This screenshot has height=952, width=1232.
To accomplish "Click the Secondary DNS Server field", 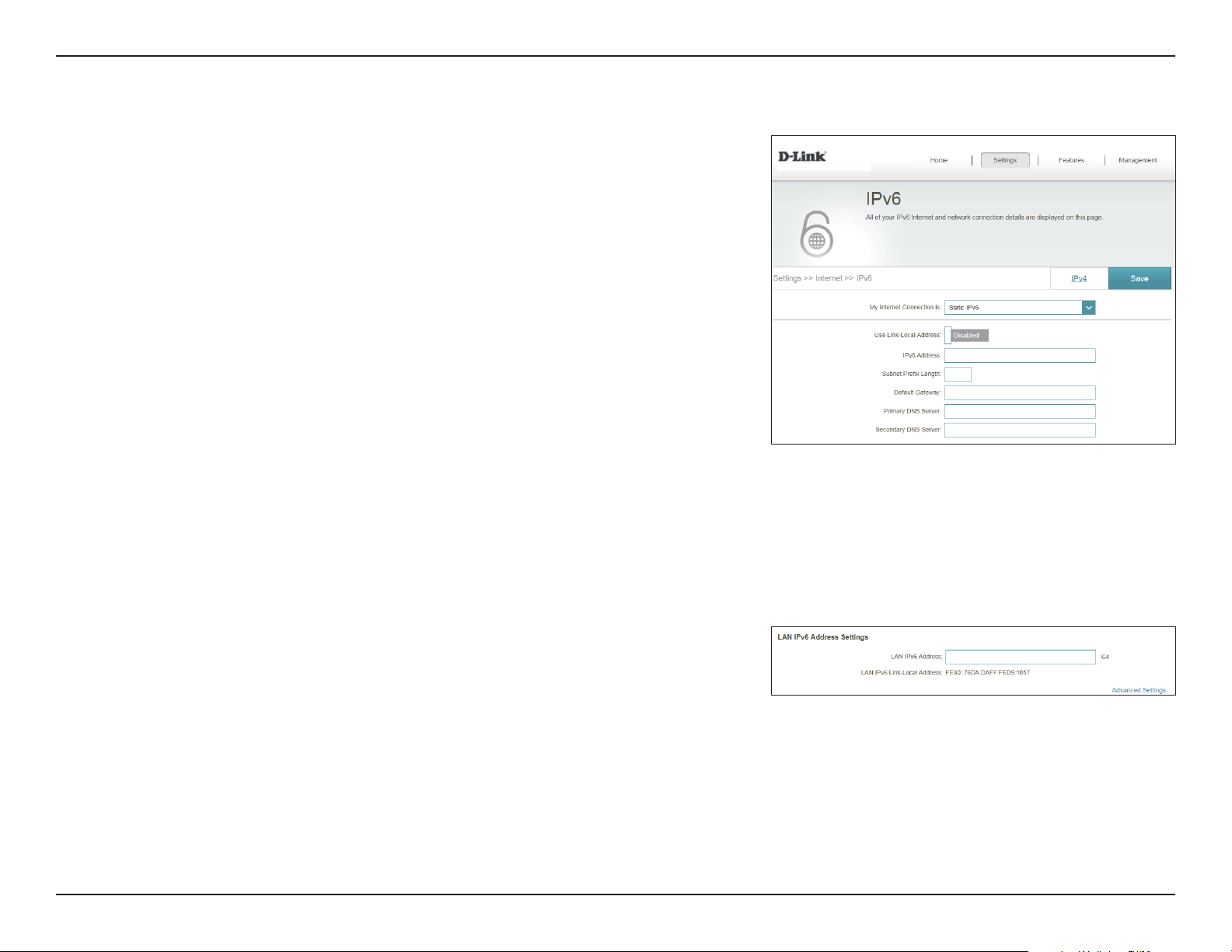I will pos(1020,430).
